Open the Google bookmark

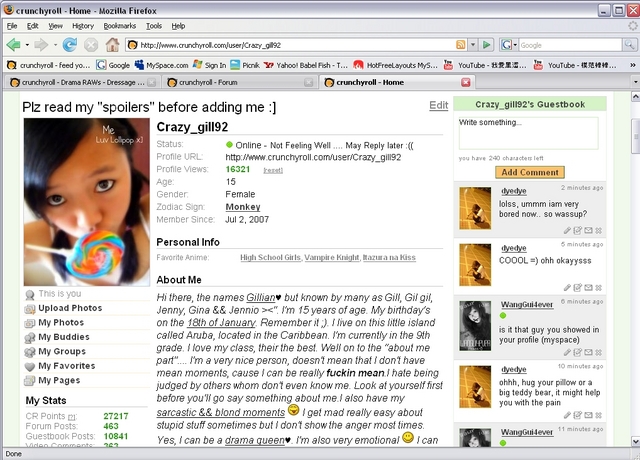(x=113, y=65)
